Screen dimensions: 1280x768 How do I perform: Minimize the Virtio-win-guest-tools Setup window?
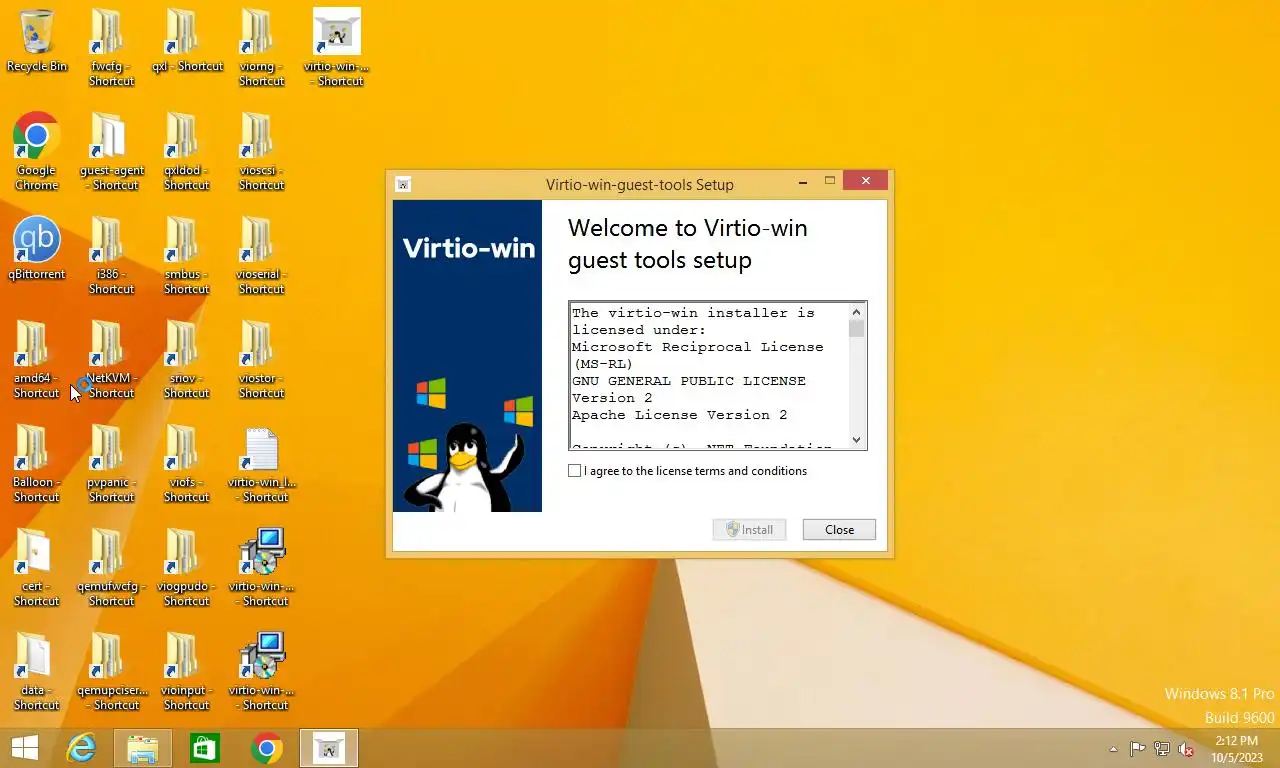(x=804, y=182)
